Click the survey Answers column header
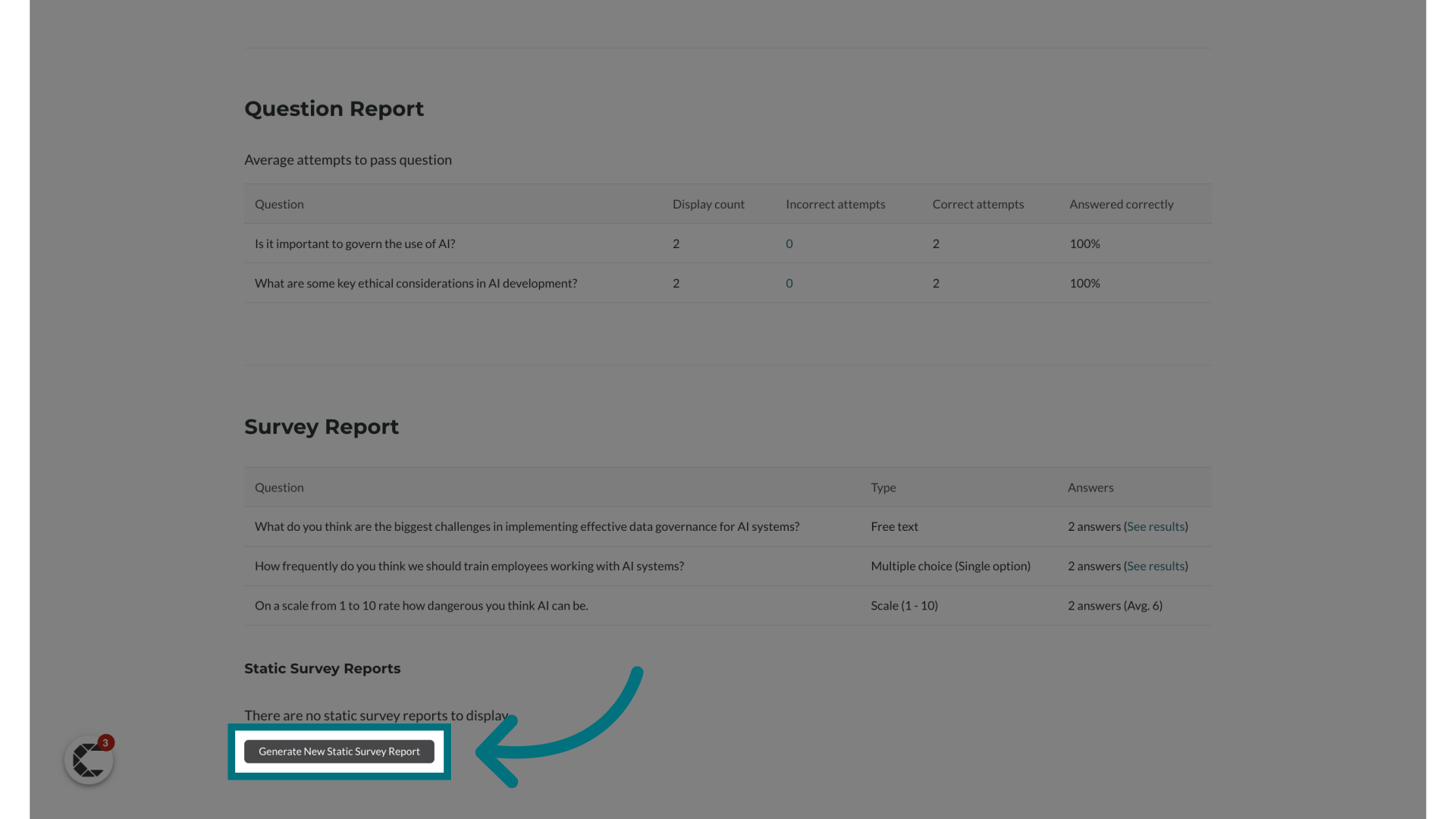 (1090, 488)
